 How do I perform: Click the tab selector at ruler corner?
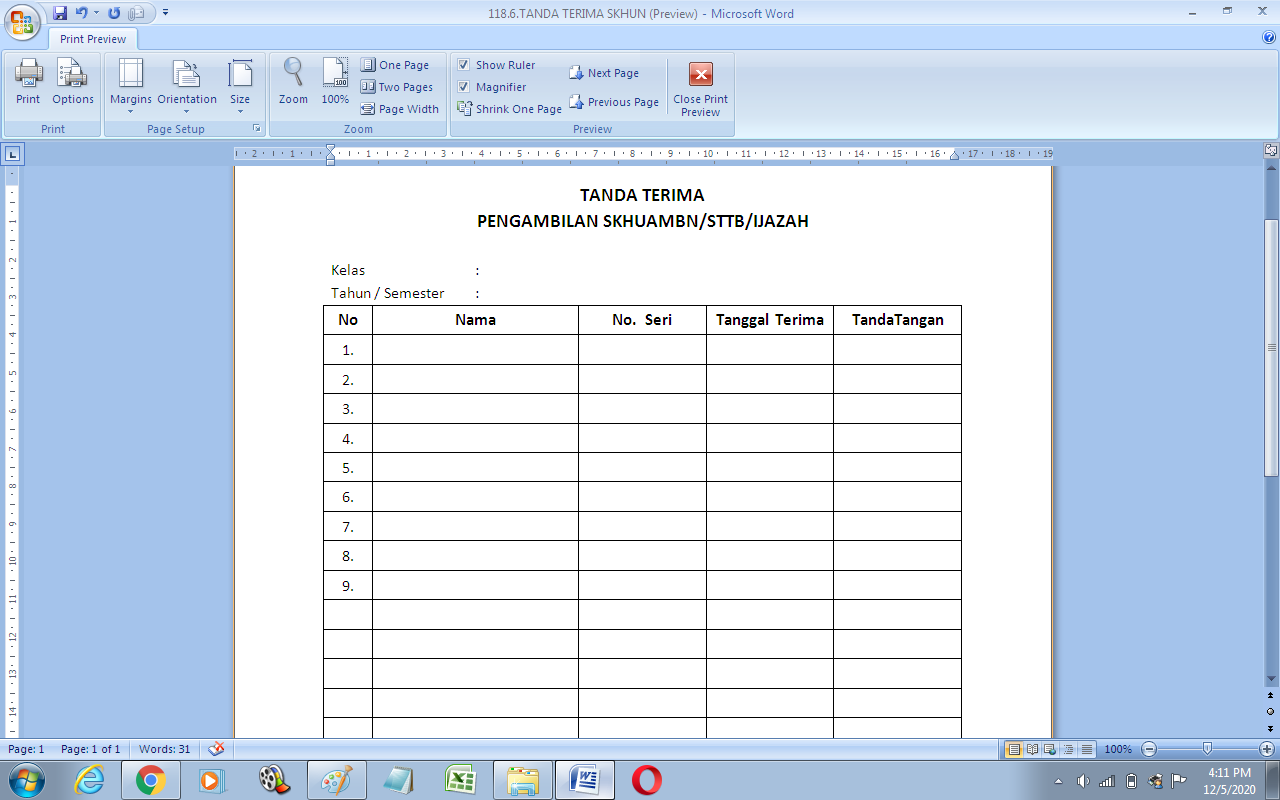[x=12, y=154]
